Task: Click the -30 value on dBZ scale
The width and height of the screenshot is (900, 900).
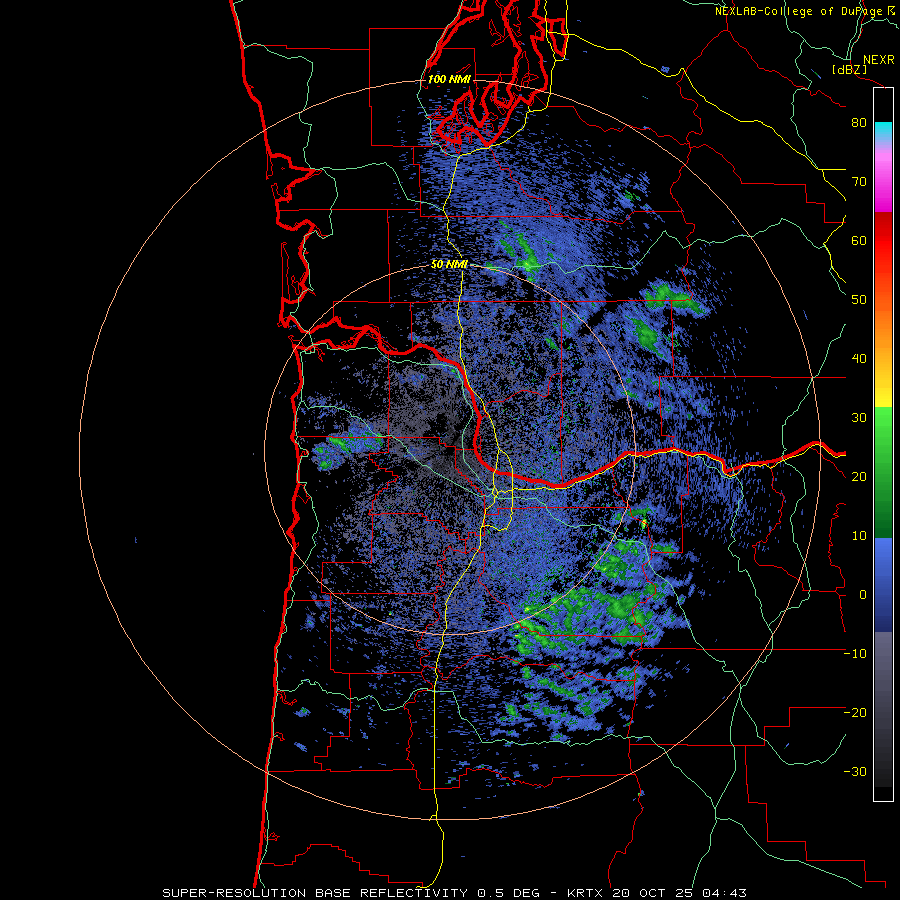Action: (x=855, y=771)
